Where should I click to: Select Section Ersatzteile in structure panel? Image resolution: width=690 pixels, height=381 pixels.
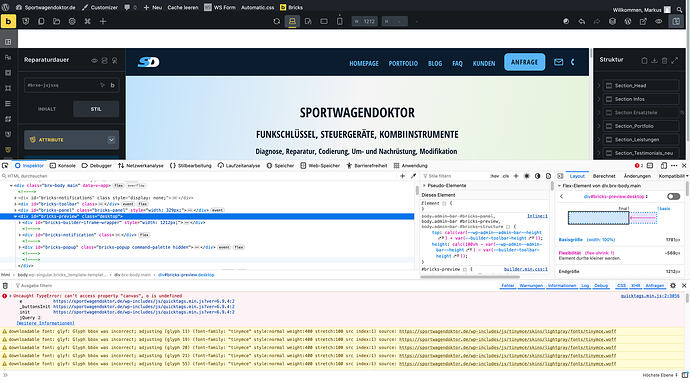[x=640, y=113]
